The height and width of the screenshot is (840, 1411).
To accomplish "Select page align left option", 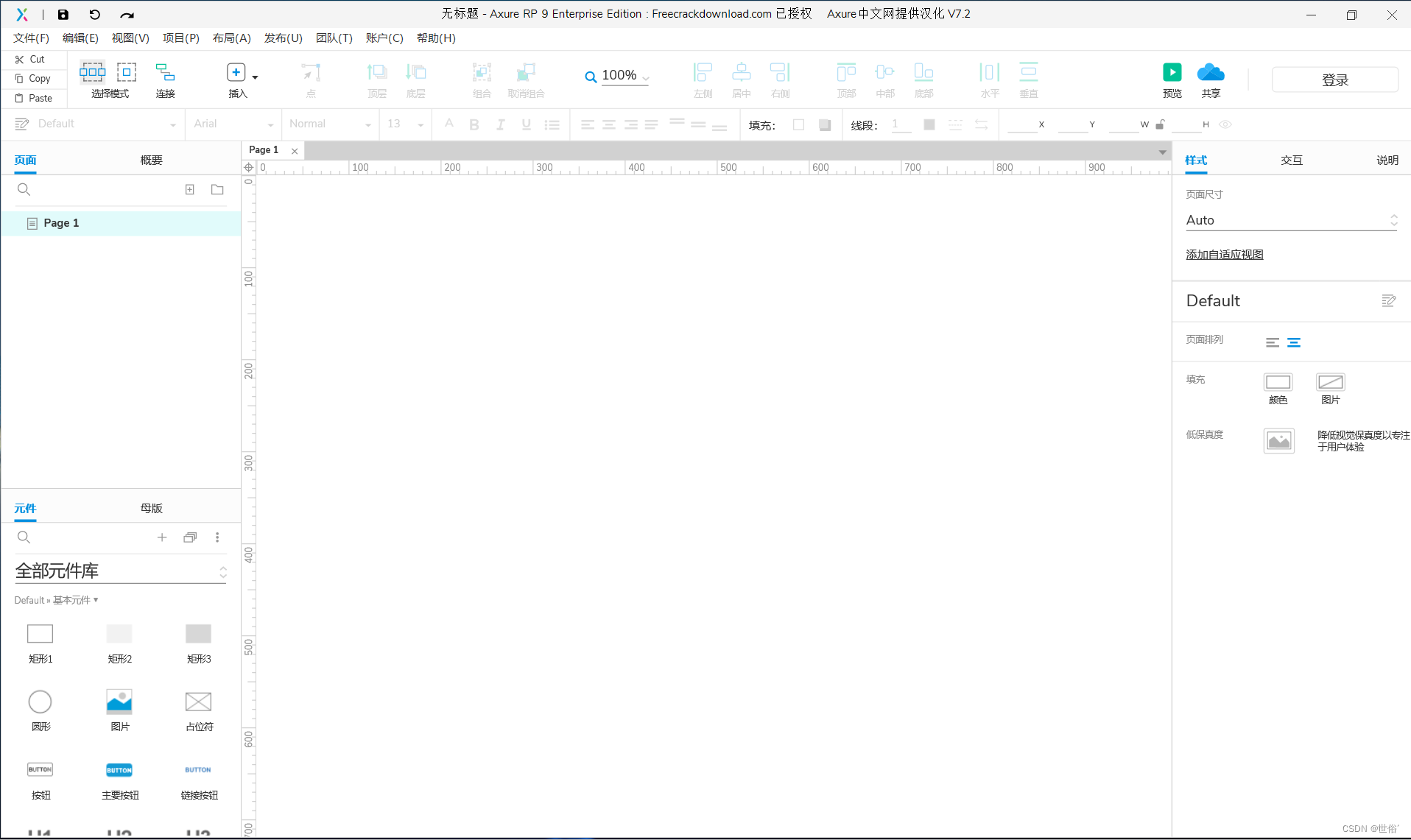I will coord(1273,342).
